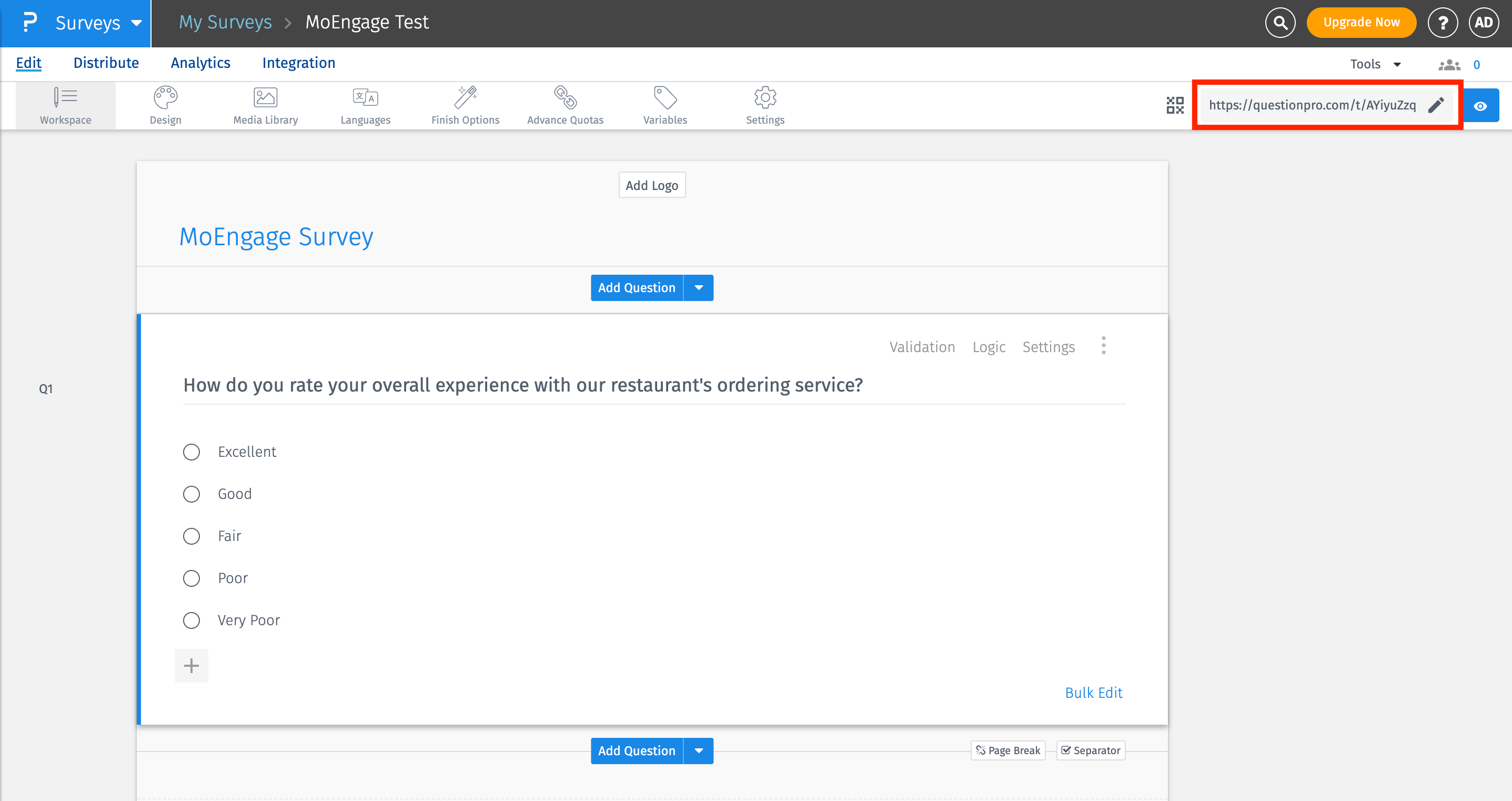
Task: Open the Media Library
Action: pyautogui.click(x=265, y=106)
